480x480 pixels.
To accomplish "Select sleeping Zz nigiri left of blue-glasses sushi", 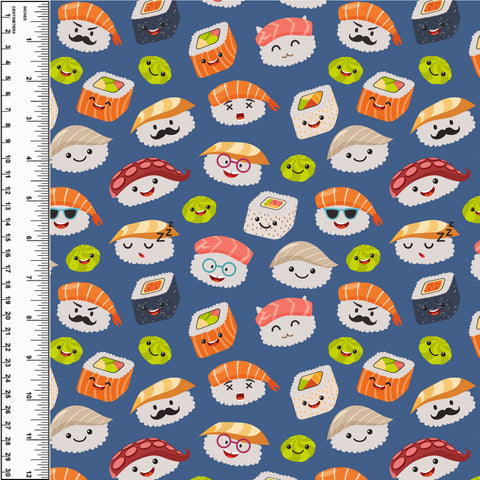I will click(x=144, y=242).
